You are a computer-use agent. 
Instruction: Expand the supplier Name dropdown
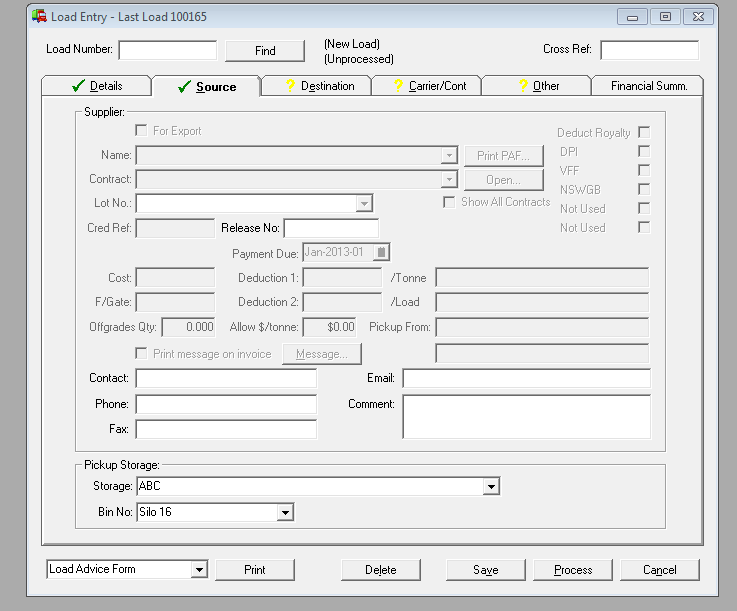click(449, 155)
